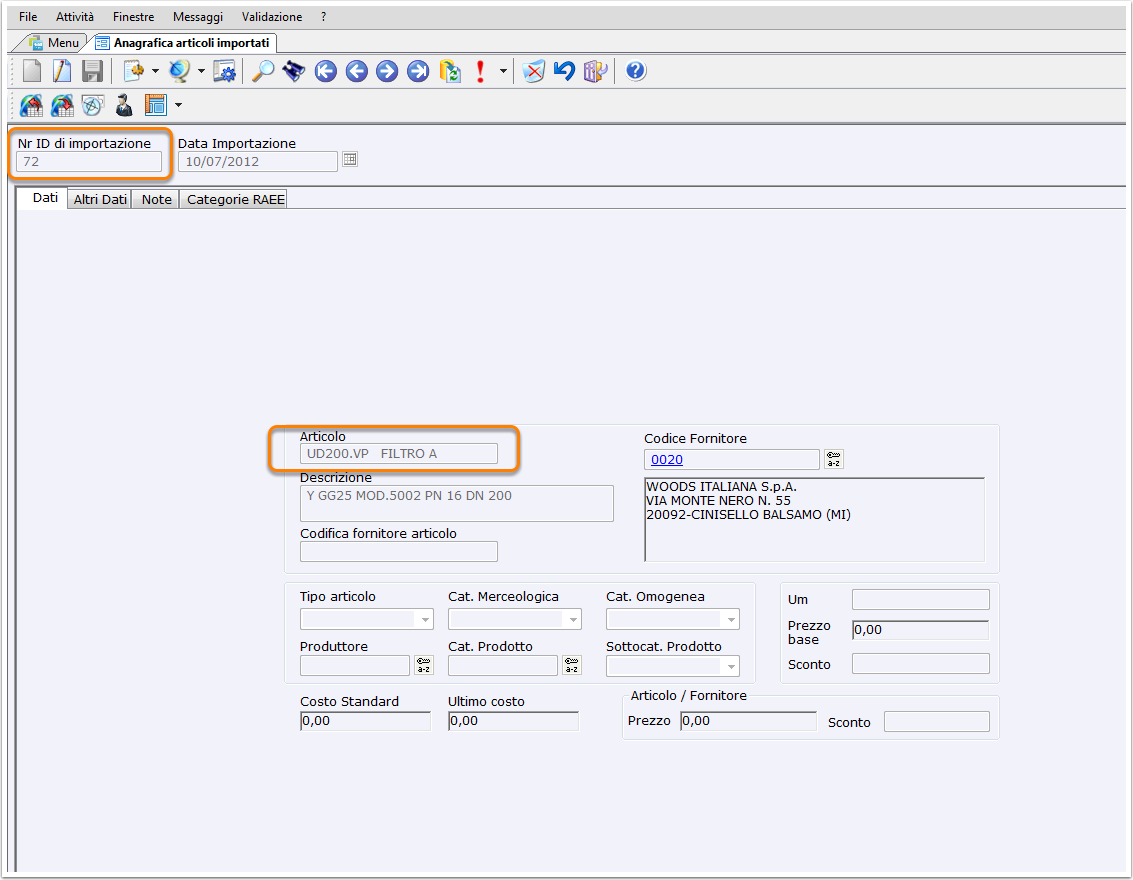The height and width of the screenshot is (880, 1133).
Task: Switch to the Altri Dati tab
Action: click(100, 199)
